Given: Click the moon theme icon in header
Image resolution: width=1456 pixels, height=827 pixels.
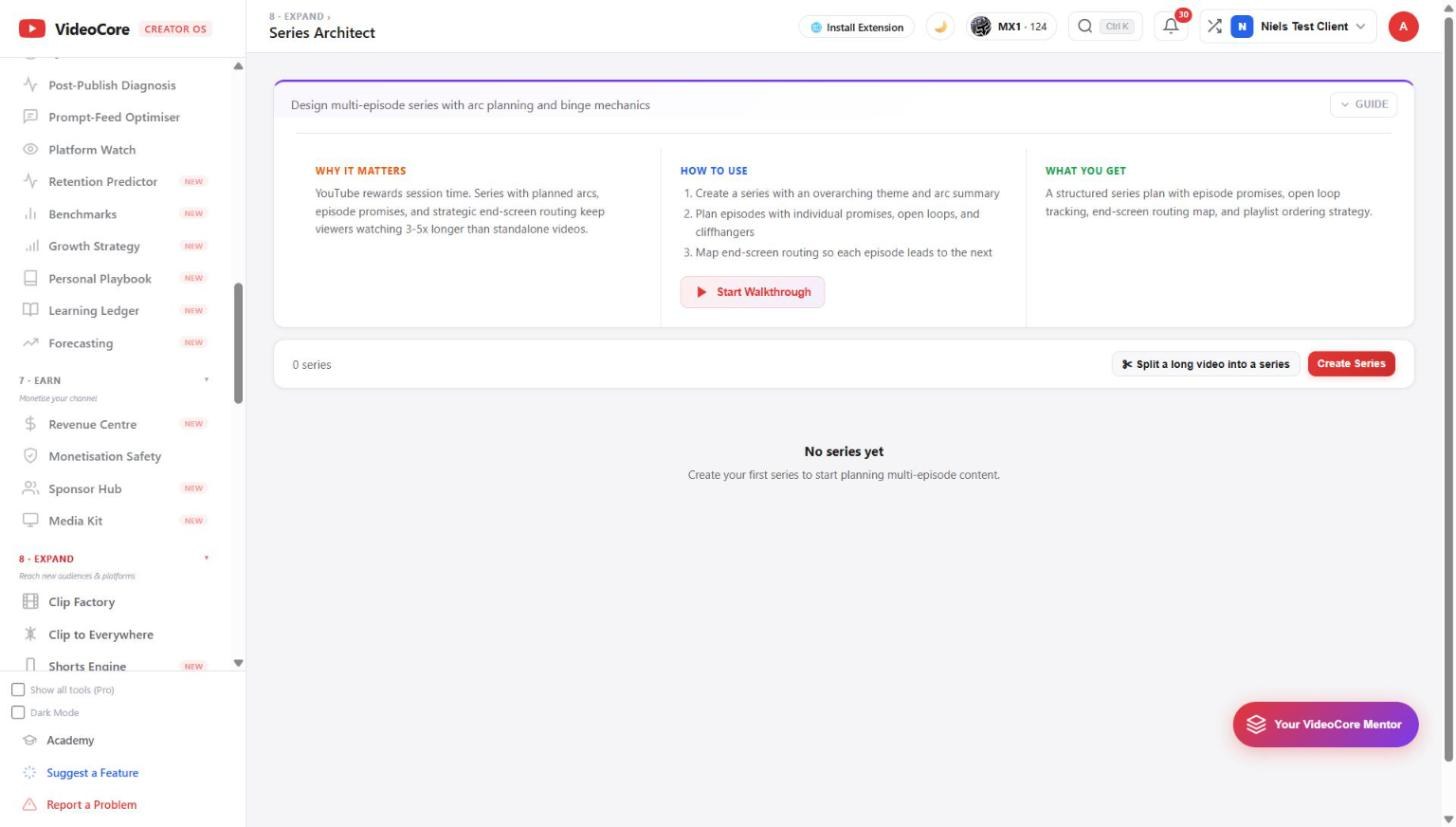Looking at the screenshot, I should [x=940, y=27].
